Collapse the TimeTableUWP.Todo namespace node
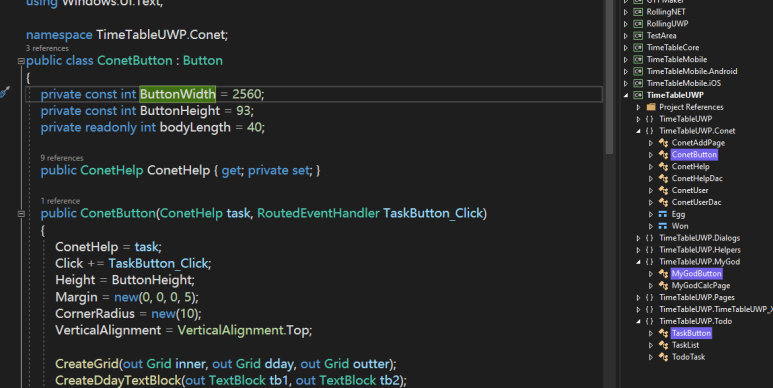773x388 pixels. (x=638, y=321)
